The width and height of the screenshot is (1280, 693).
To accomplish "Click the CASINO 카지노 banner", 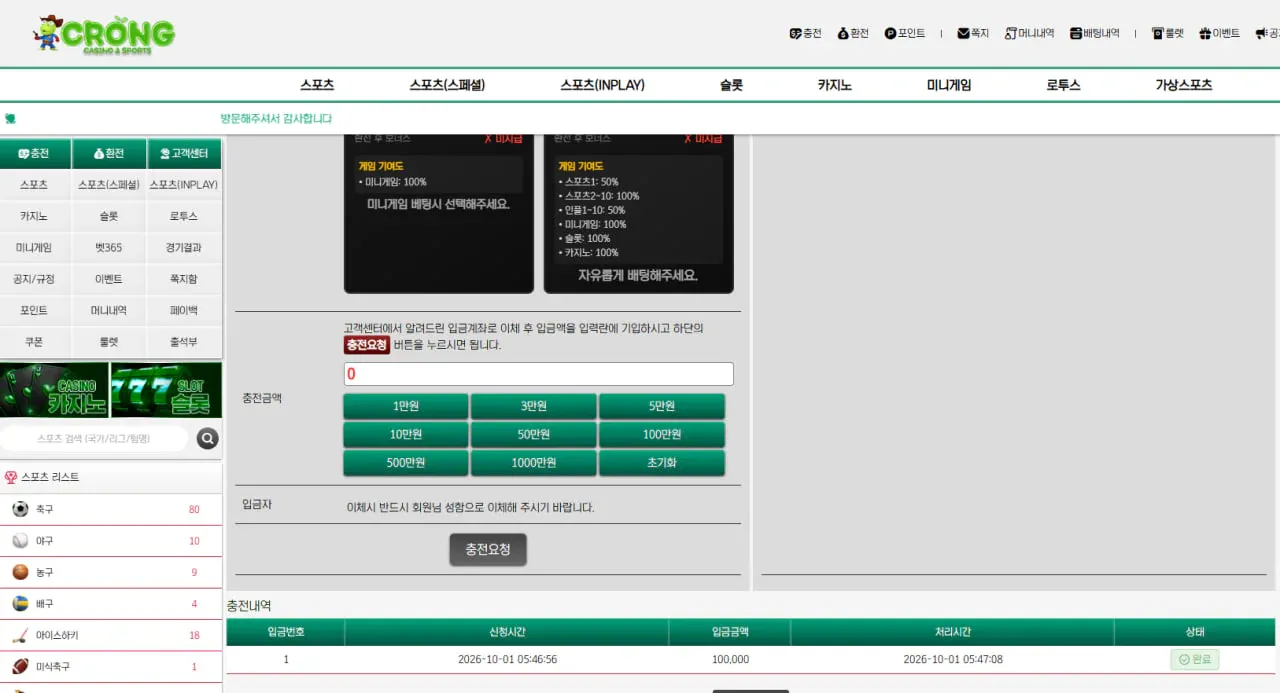I will [54, 390].
